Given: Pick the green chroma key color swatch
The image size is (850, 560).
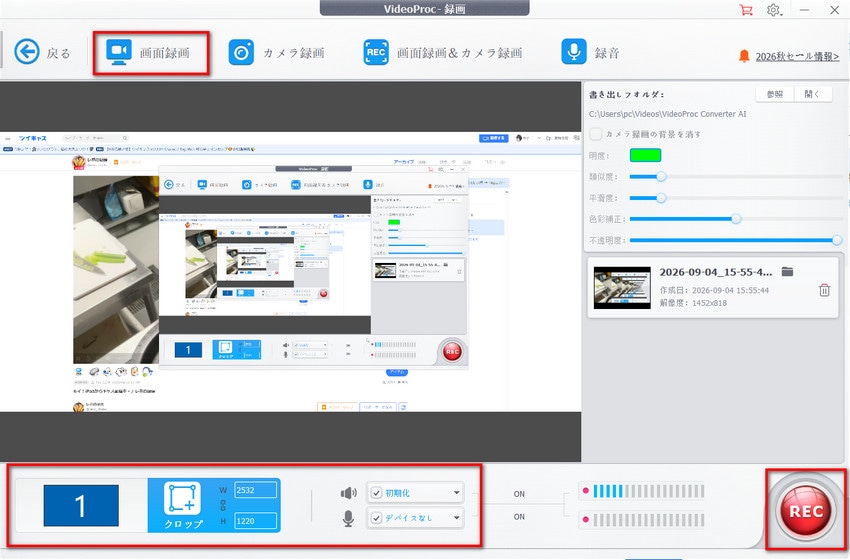Looking at the screenshot, I should [645, 155].
